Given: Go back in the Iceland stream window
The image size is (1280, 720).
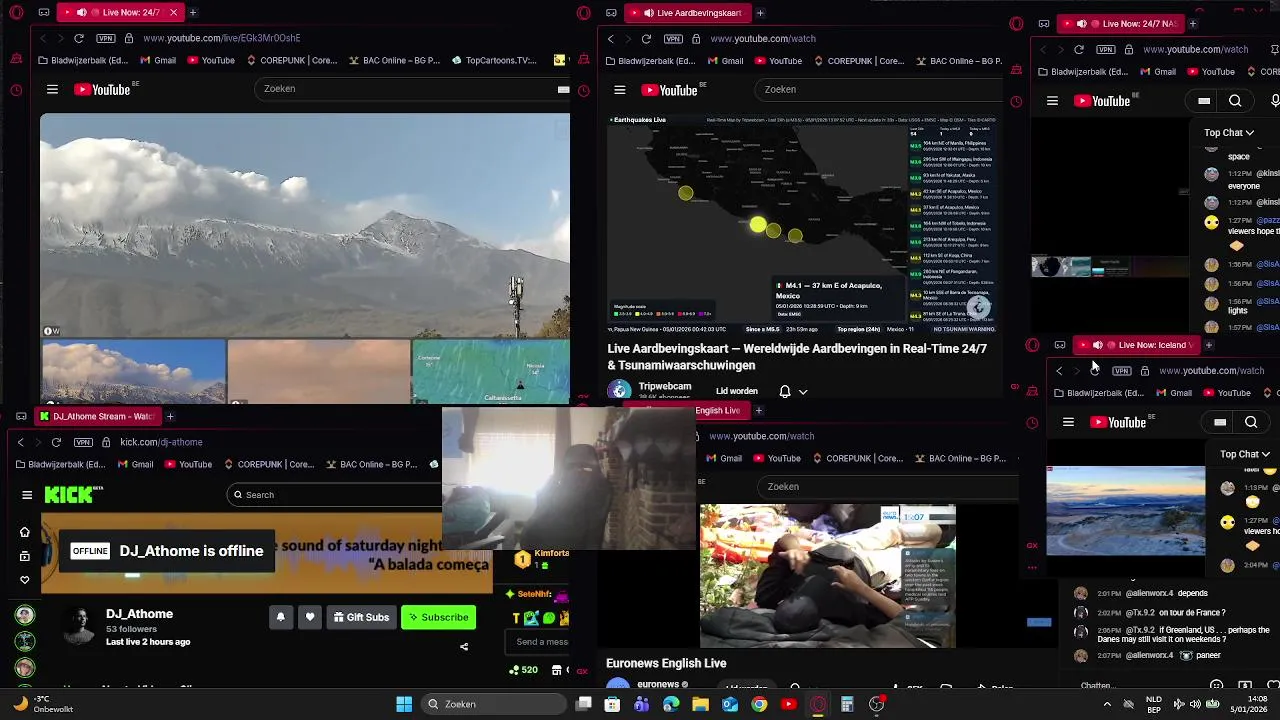Looking at the screenshot, I should coord(1059,371).
